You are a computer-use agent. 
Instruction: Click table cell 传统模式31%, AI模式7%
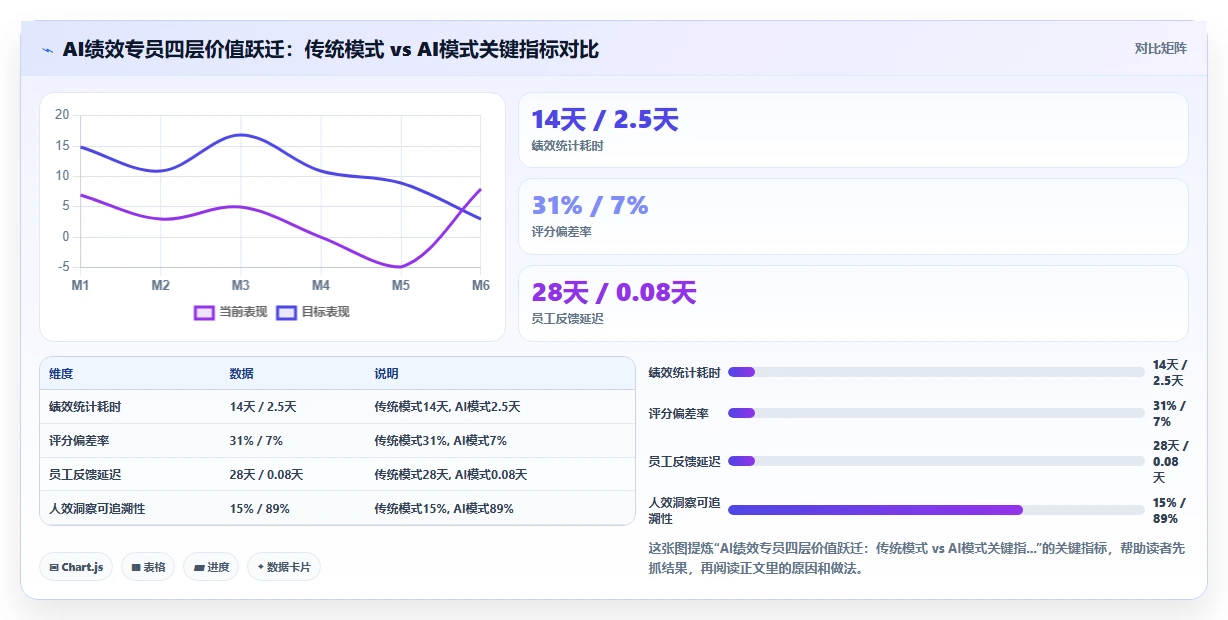tap(440, 441)
